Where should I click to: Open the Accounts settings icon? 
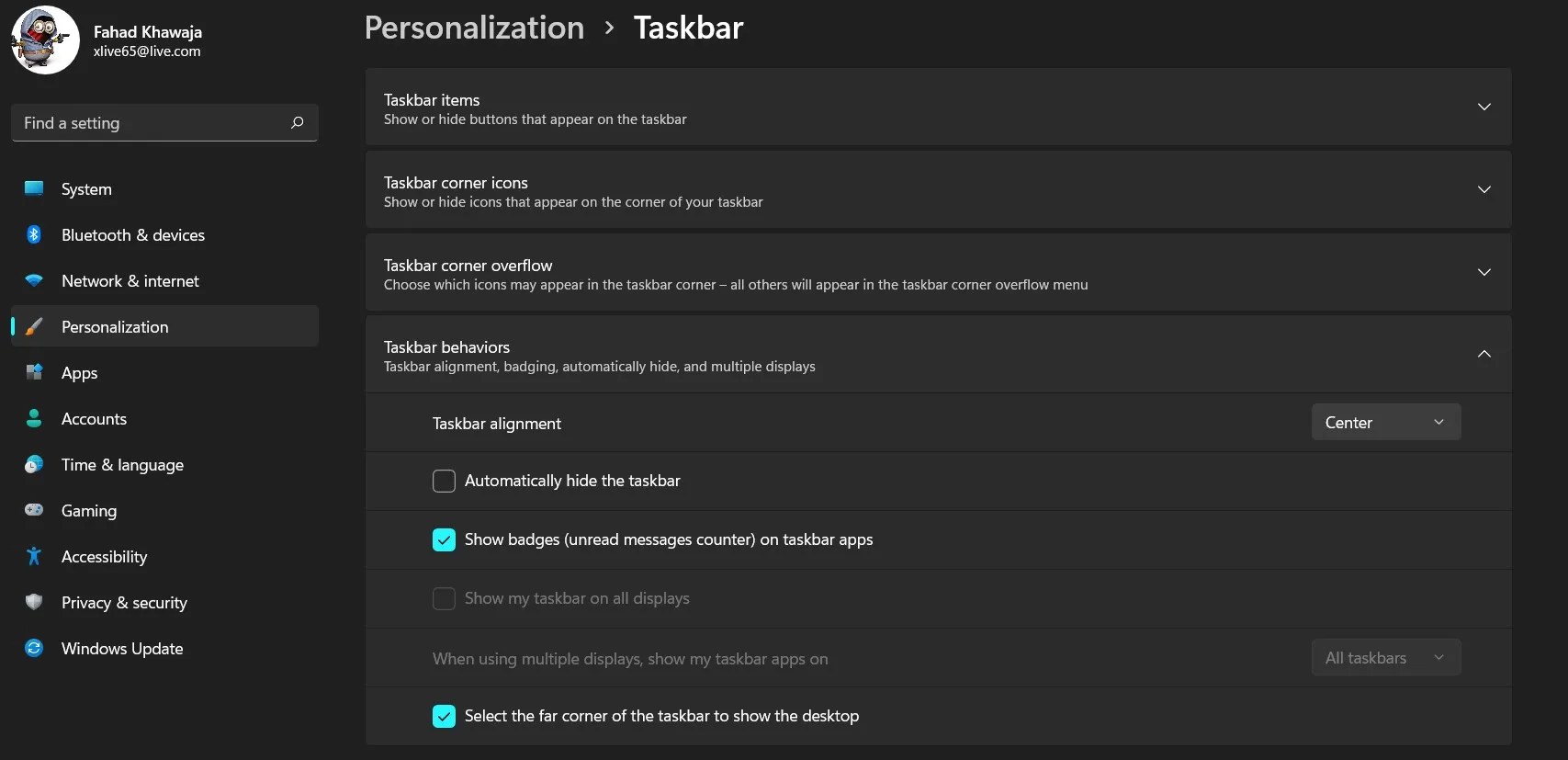[x=33, y=418]
